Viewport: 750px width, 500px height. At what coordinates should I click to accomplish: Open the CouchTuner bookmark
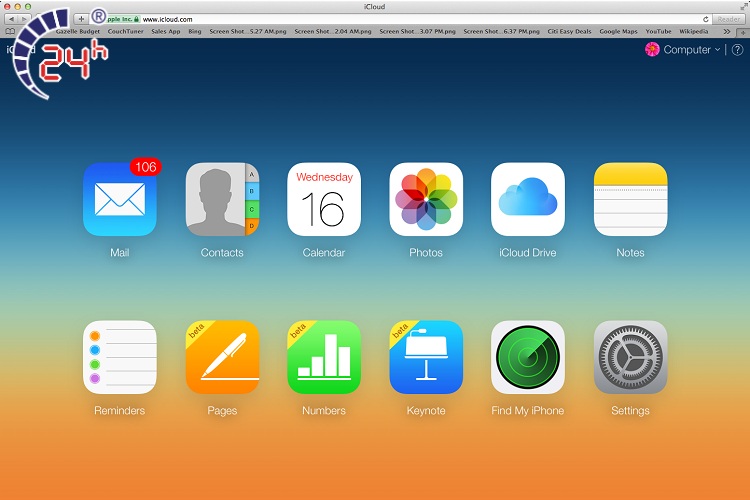(125, 32)
